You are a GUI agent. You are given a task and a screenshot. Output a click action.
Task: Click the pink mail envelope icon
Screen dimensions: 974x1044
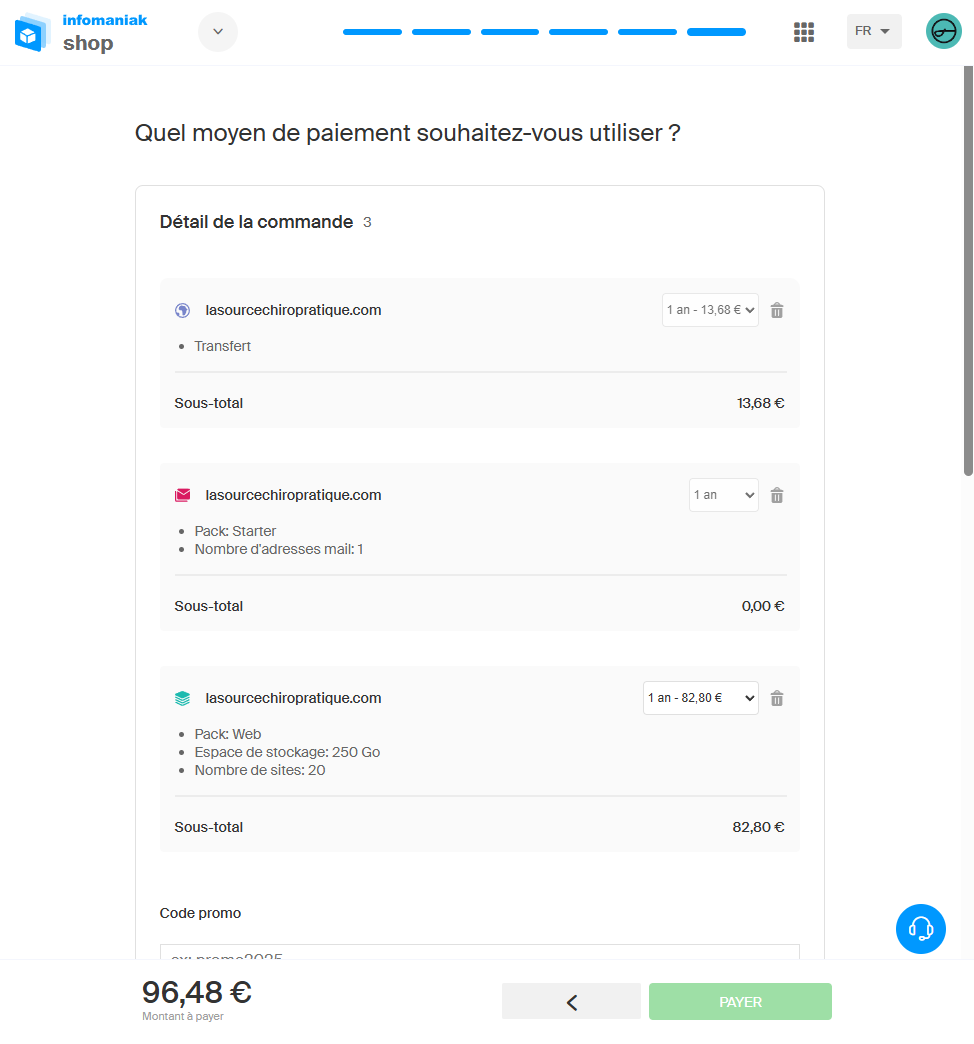tap(182, 495)
